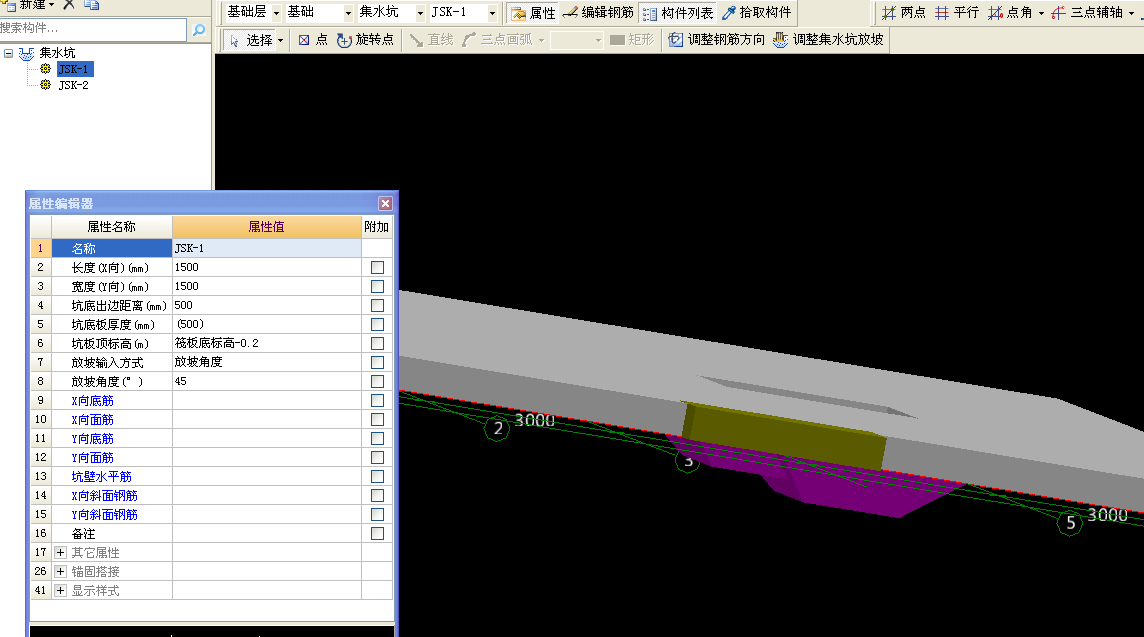Screen dimensions: 1144x637
Task: Toggle 附加 checkbox for 备注
Action: click(377, 533)
